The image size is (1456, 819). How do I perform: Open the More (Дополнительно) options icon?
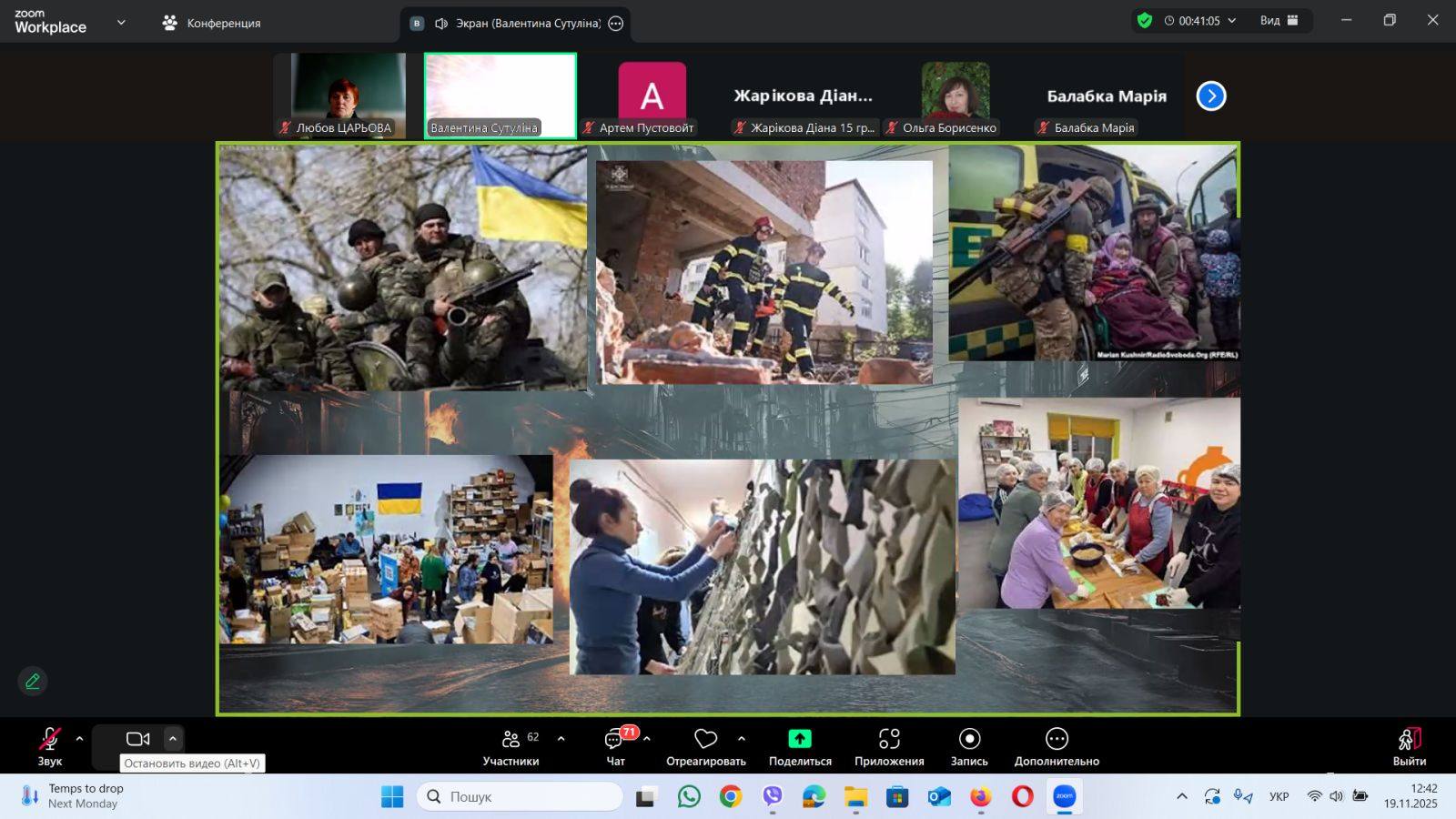coord(1057,739)
